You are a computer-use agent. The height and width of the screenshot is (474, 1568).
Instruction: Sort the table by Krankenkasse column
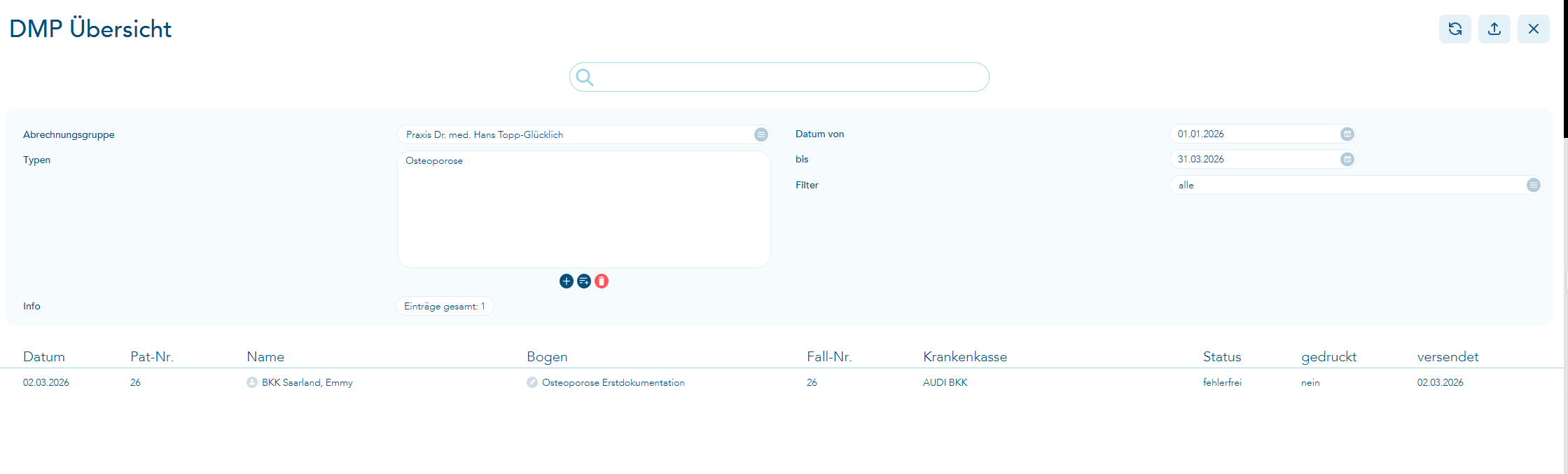pos(964,357)
